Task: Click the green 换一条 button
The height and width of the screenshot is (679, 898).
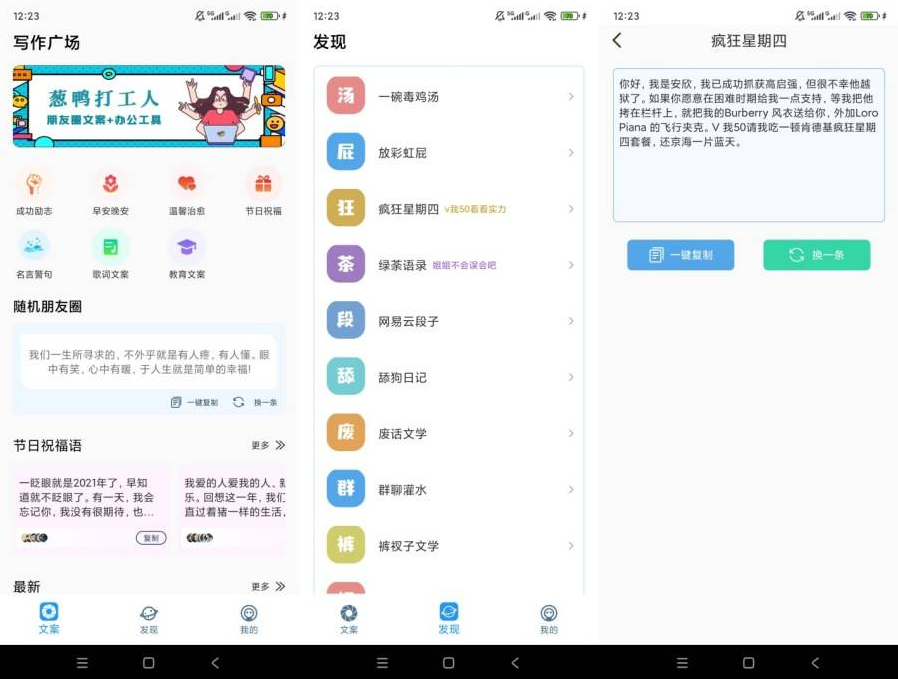Action: point(817,255)
